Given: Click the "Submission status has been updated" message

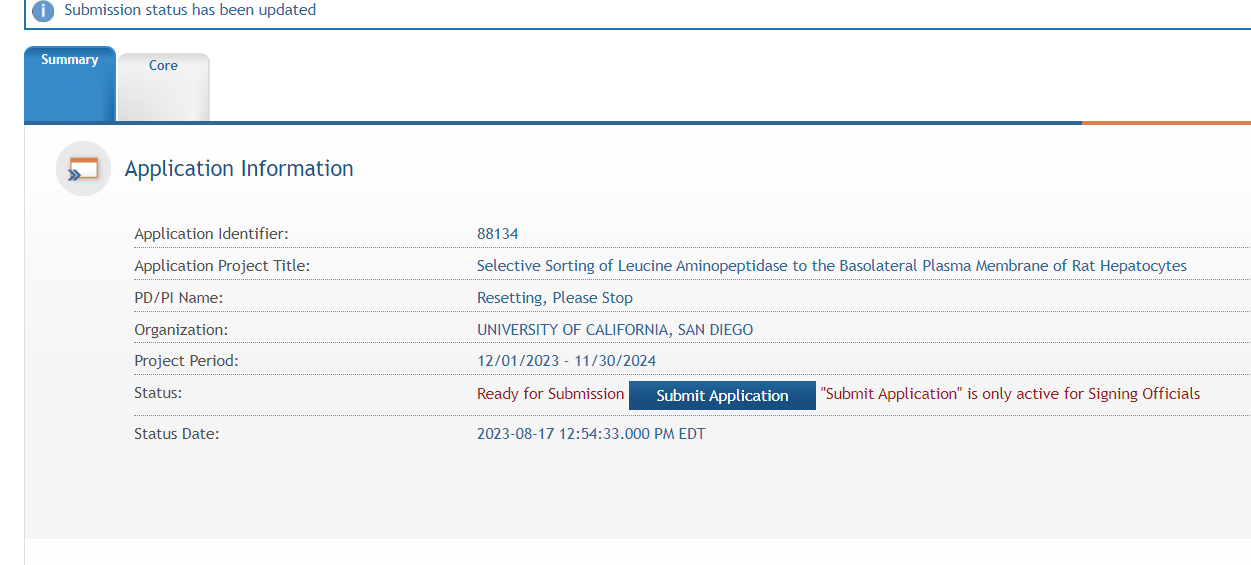Looking at the screenshot, I should pyautogui.click(x=190, y=10).
